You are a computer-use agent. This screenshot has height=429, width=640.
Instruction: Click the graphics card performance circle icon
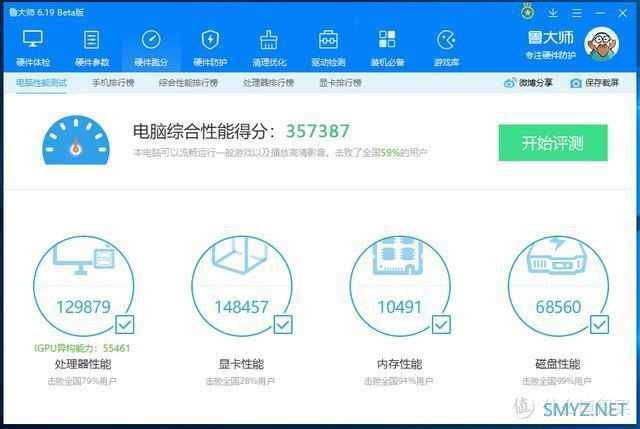tap(242, 286)
